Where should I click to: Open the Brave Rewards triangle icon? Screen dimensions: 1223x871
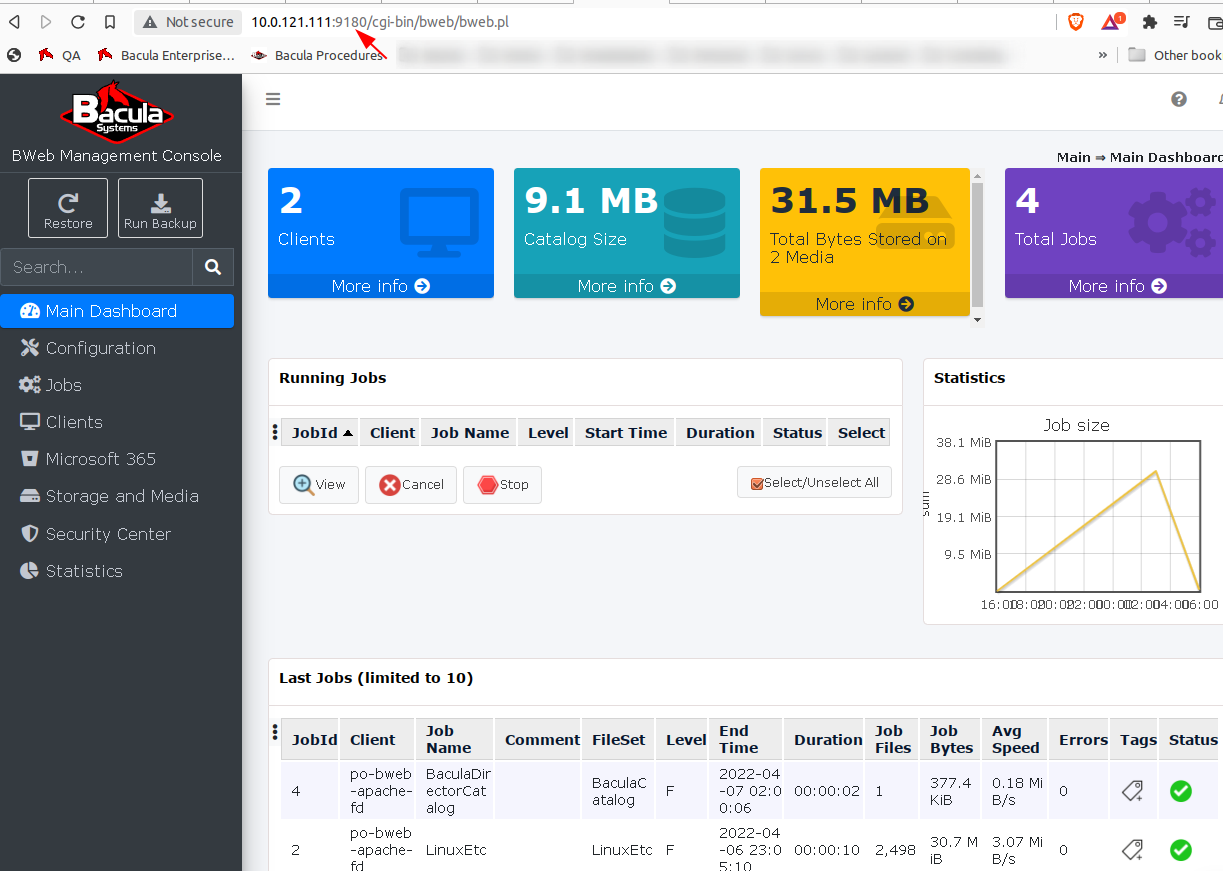pos(1112,22)
